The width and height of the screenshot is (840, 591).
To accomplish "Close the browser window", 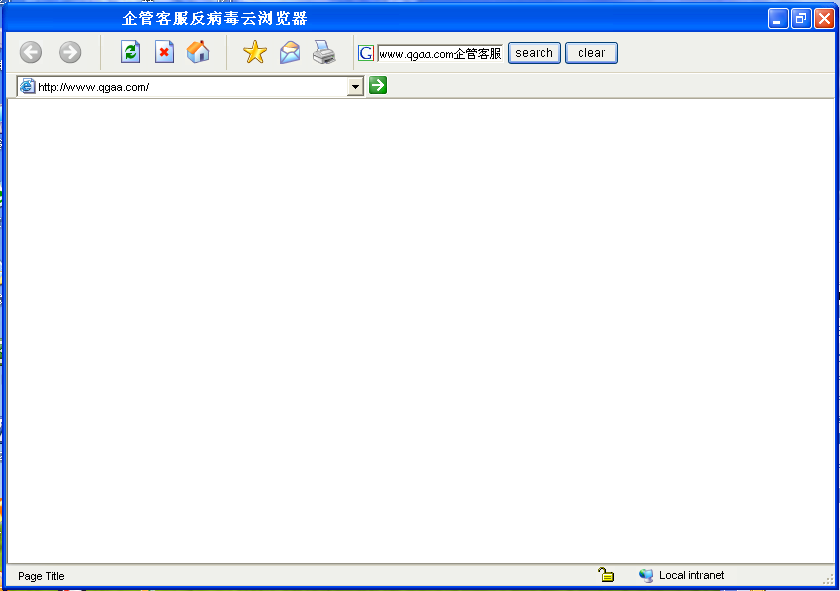I will pos(824,19).
